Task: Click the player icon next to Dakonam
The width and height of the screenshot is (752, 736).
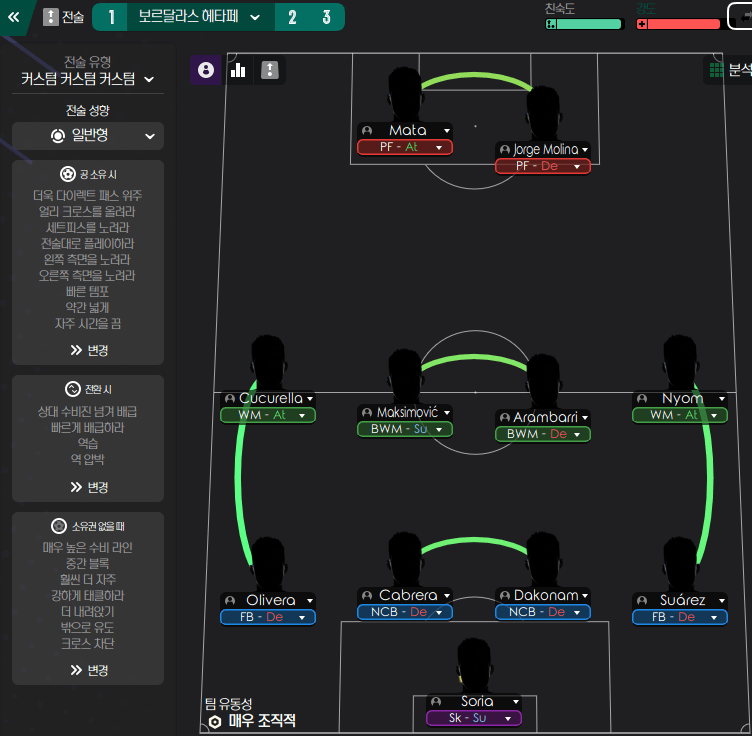Action: (505, 596)
